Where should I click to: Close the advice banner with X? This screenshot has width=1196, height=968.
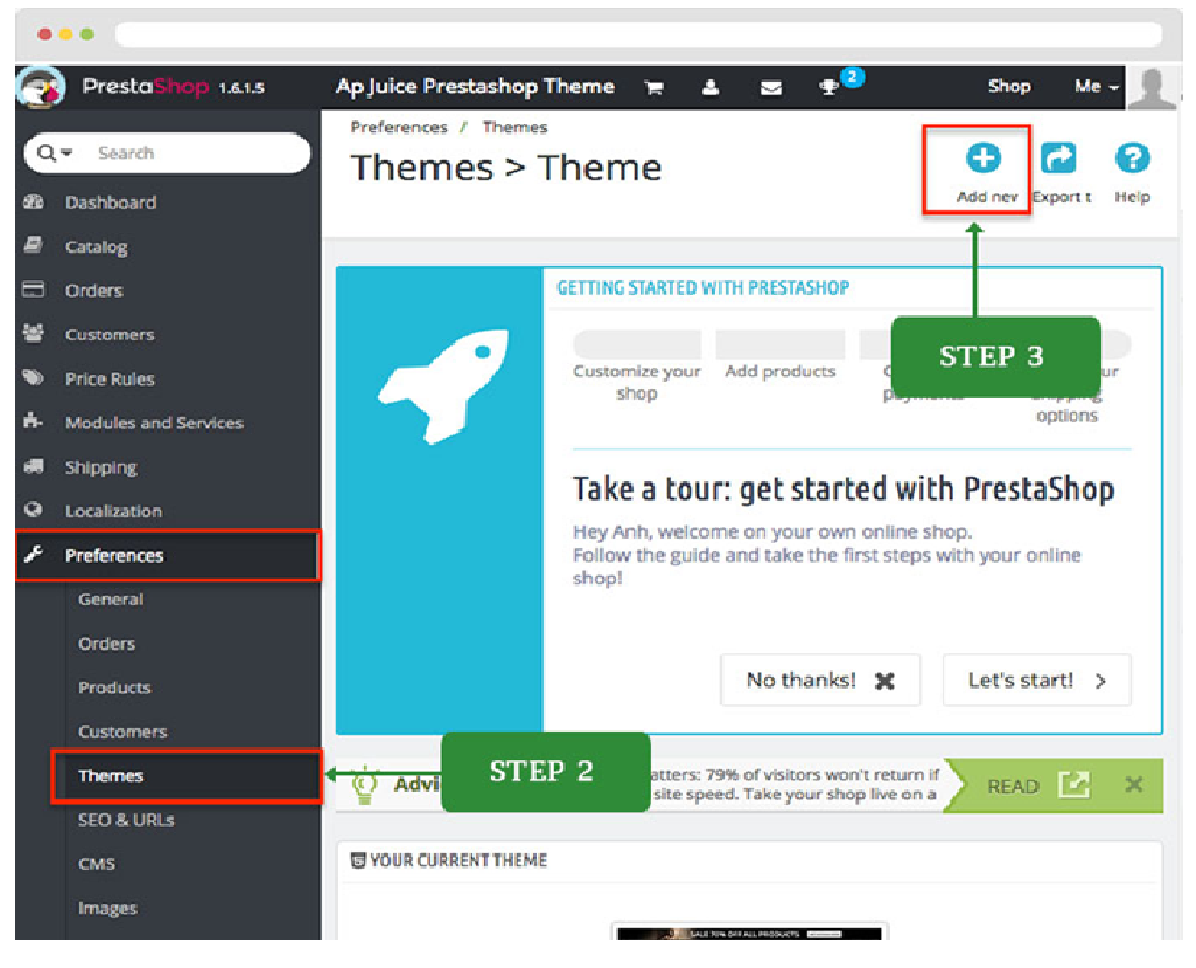click(x=1133, y=785)
